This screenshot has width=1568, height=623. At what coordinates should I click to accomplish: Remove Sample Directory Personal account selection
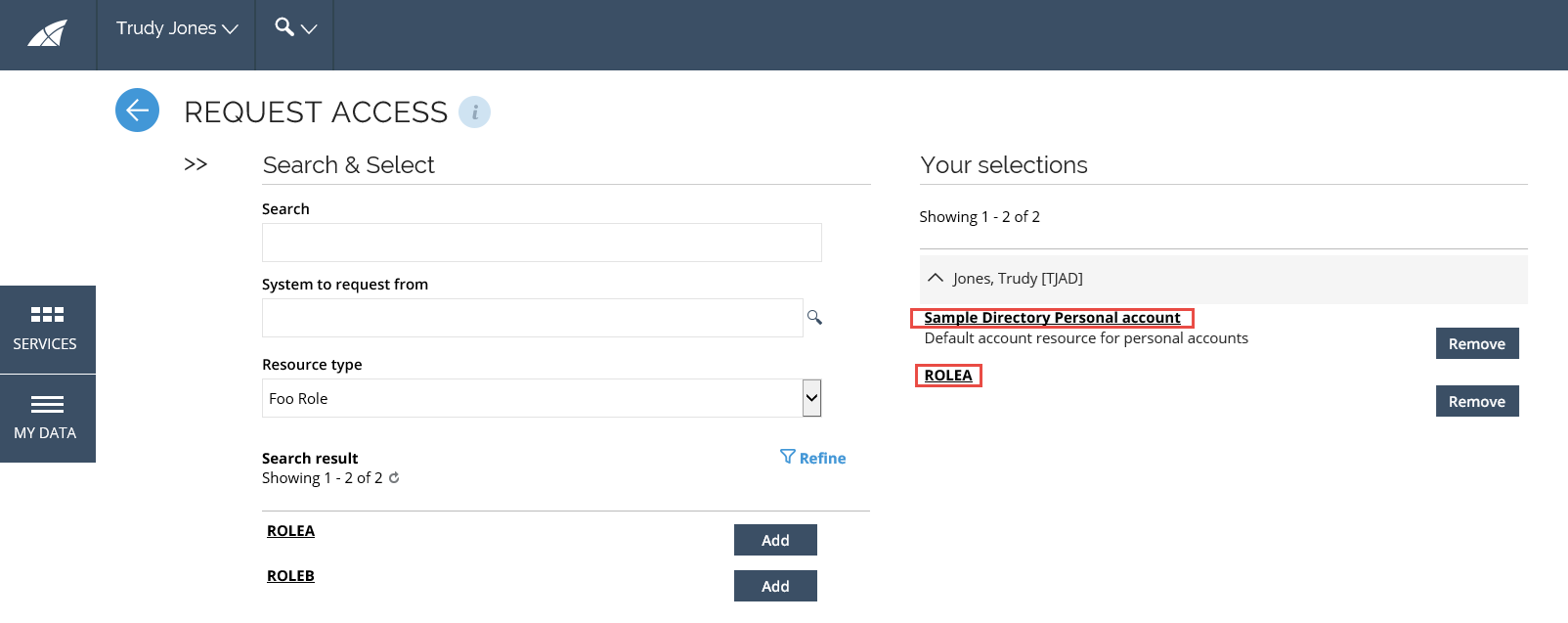(1477, 343)
